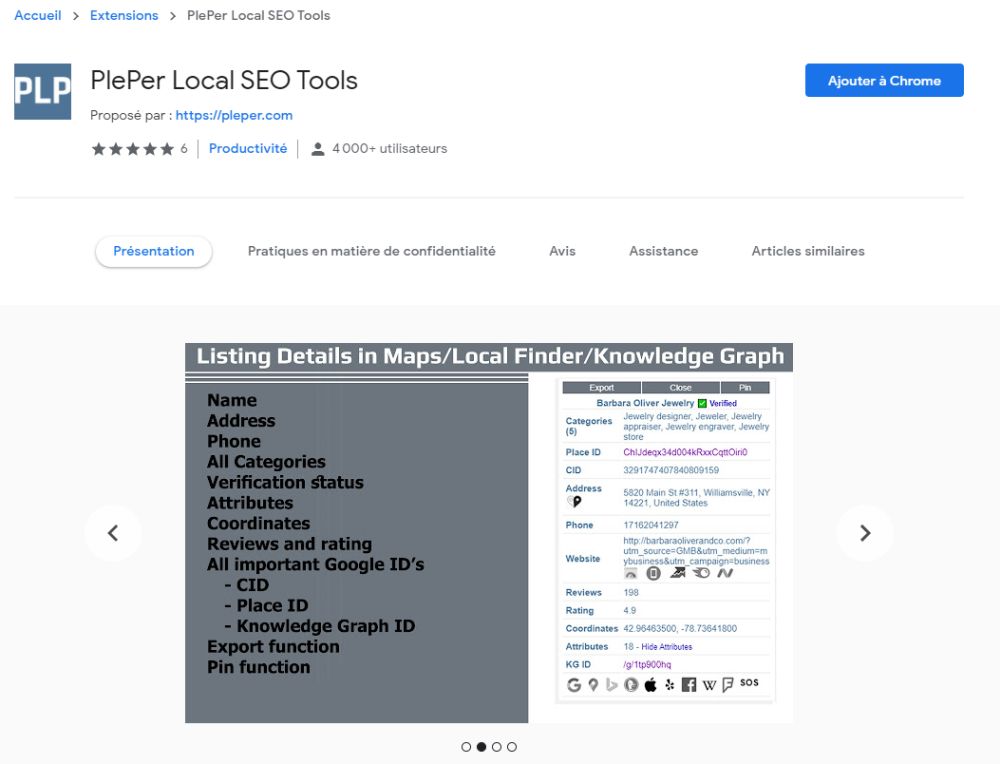Click arrow chart icon under Website URL
The image size is (1000, 764).
coord(677,573)
